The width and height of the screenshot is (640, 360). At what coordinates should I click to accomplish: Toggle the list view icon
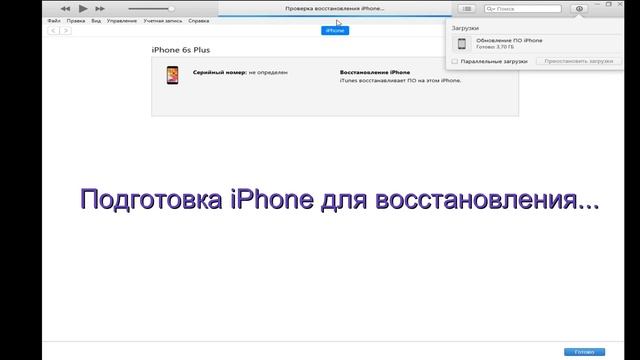tap(467, 9)
